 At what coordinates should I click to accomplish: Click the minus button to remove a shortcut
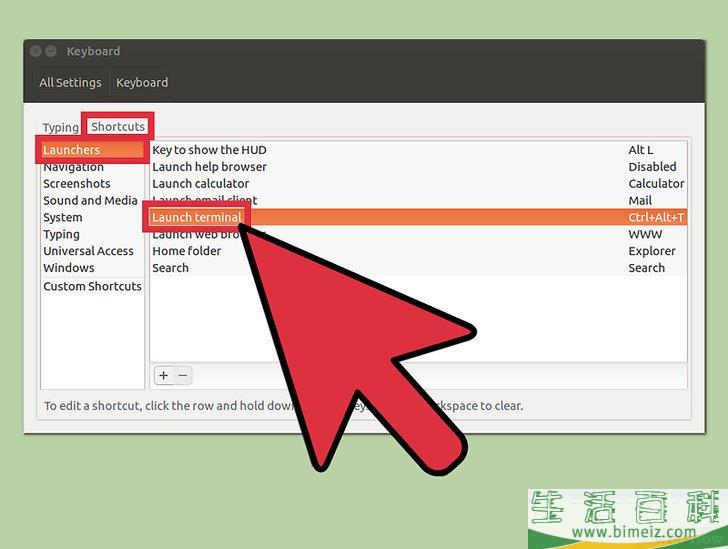[182, 376]
